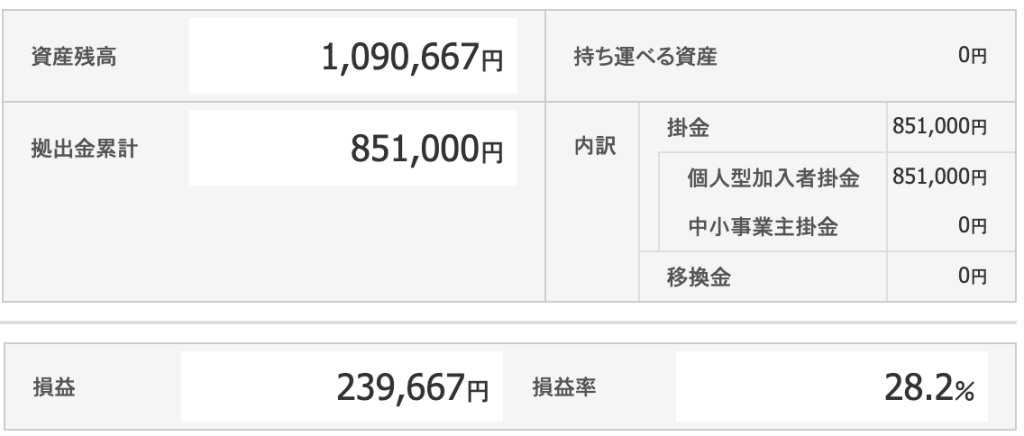Click the 移換金 row label
Viewport: 1024px width, 436px height.
click(698, 277)
